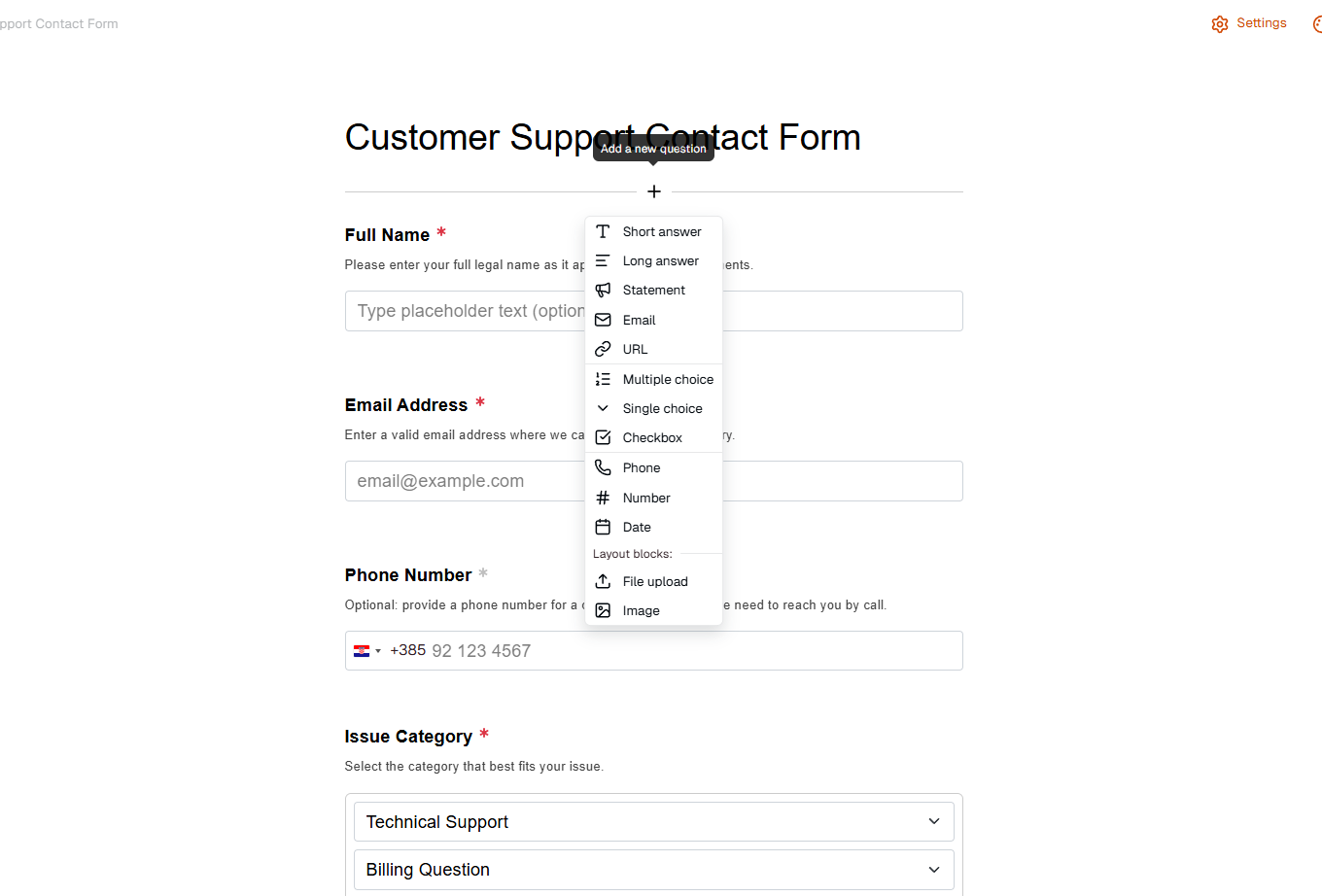Screen dimensions: 1322x896
Task: Select the Phone handset icon
Action: coord(603,467)
